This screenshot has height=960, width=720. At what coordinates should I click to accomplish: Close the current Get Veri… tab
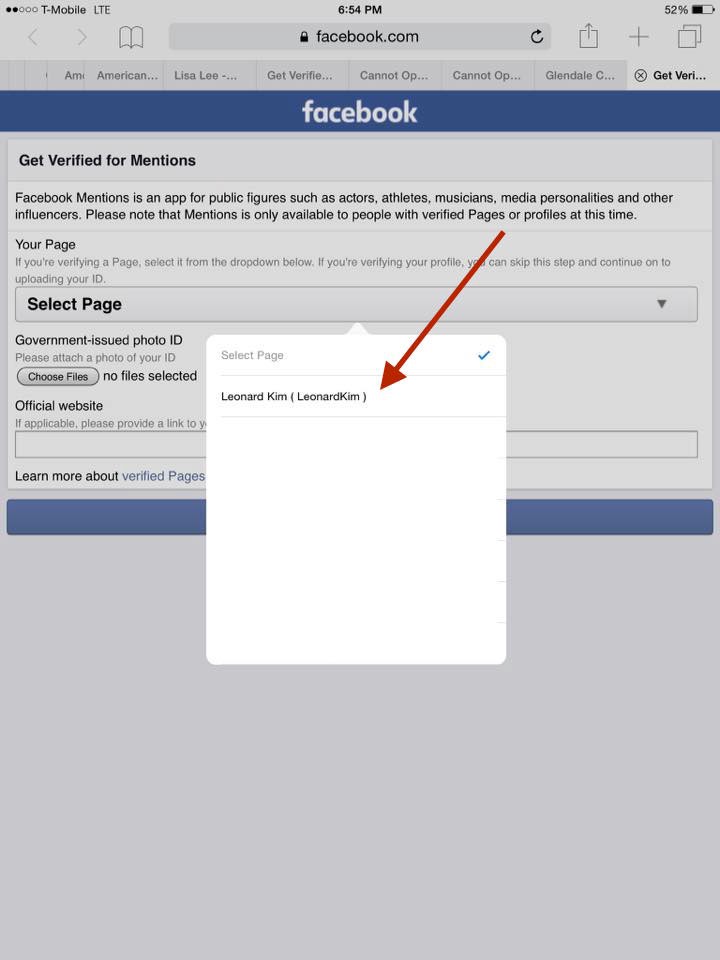click(640, 75)
